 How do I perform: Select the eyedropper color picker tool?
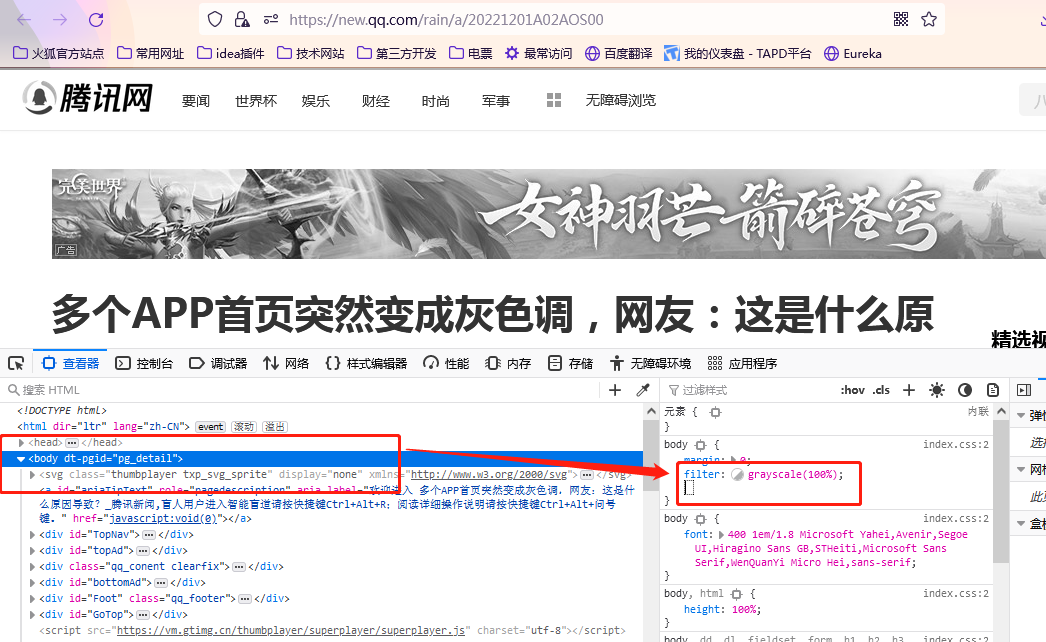643,390
